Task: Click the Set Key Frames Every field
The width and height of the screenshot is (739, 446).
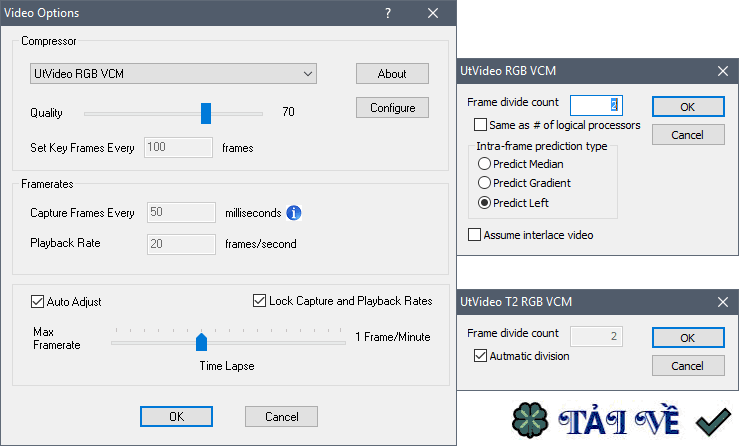Action: [178, 148]
